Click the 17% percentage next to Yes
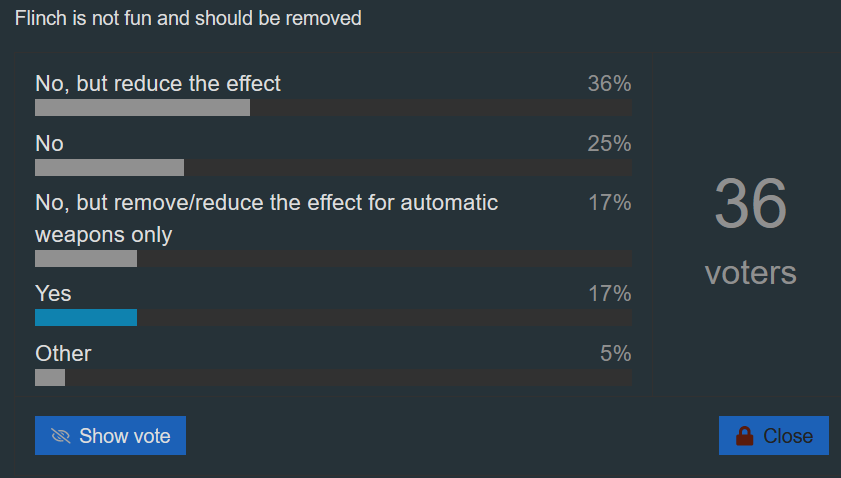This screenshot has height=478, width=841. click(610, 293)
